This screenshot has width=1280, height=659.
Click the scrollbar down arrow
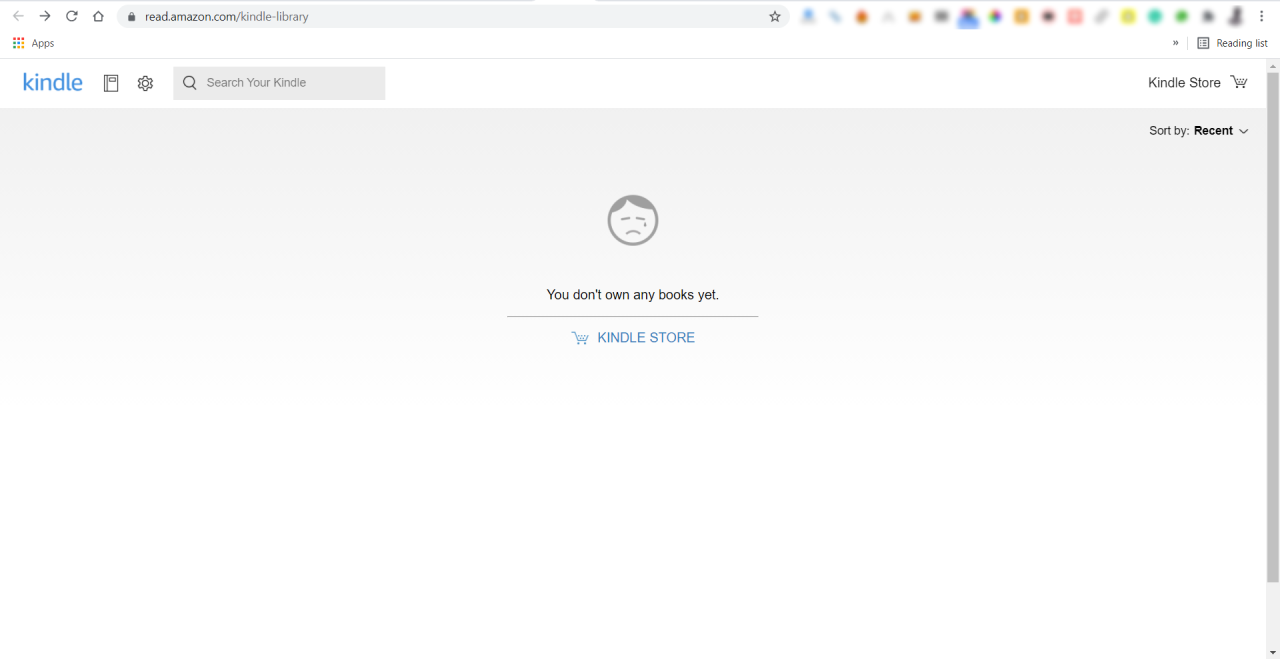pyautogui.click(x=1273, y=652)
